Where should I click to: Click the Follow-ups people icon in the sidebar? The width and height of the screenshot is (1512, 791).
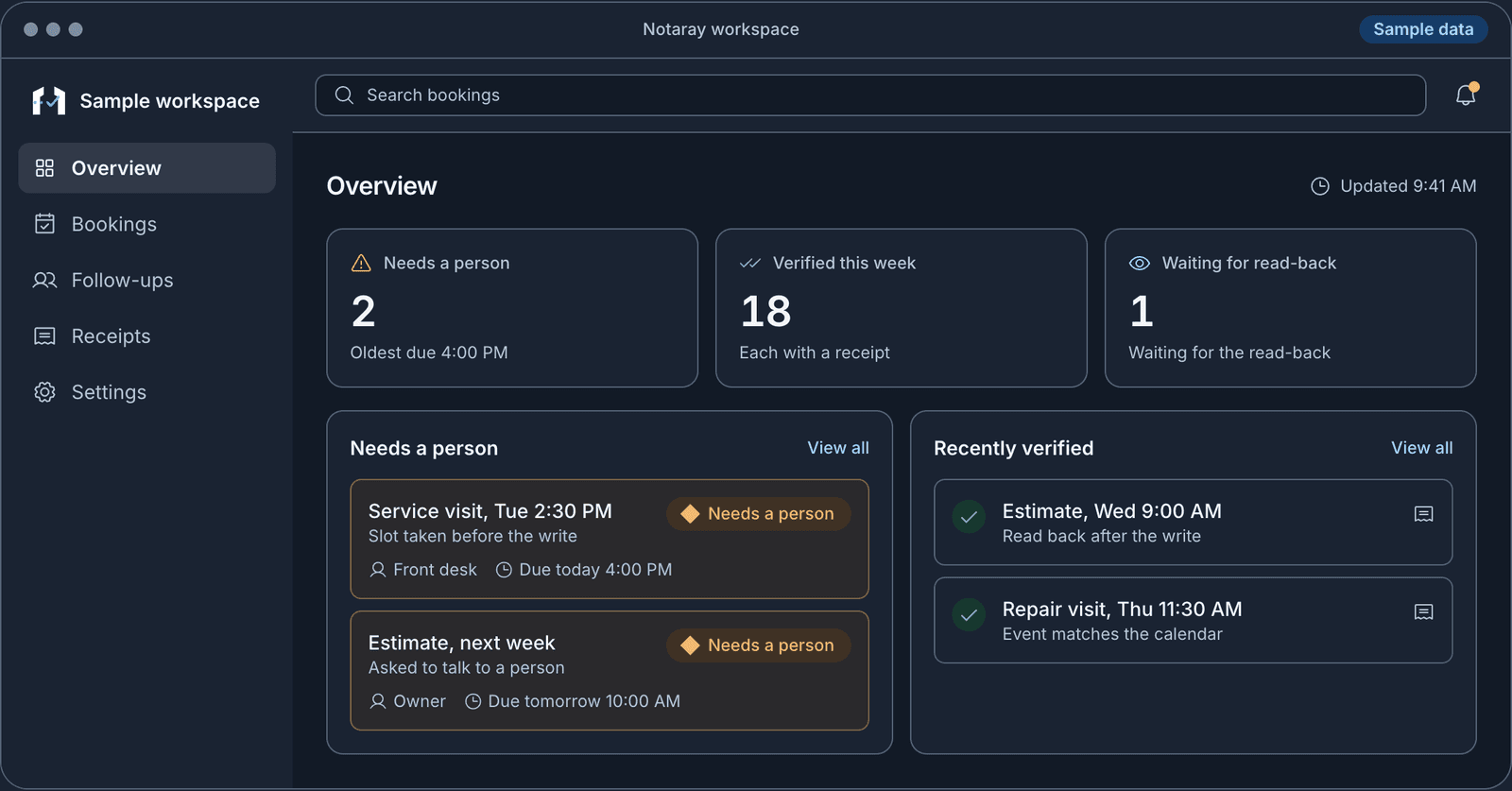coord(44,280)
